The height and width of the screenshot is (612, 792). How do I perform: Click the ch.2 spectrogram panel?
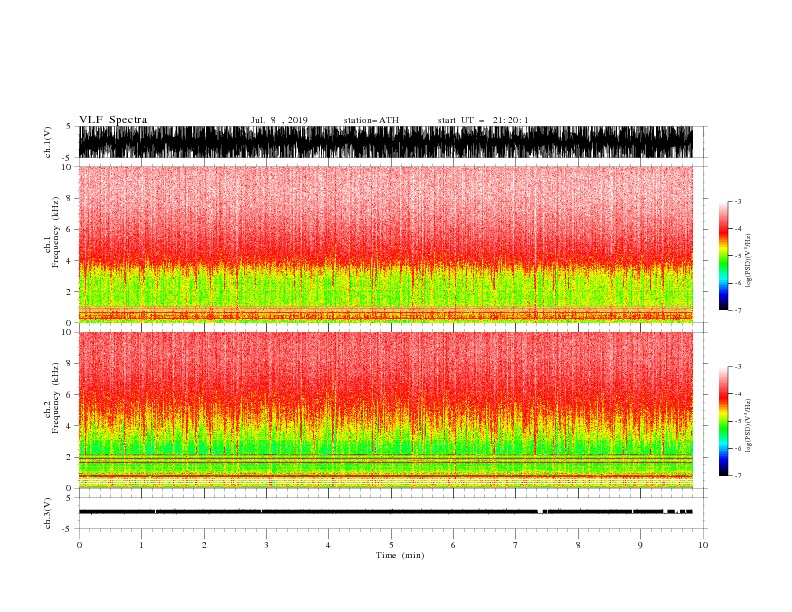click(x=385, y=410)
